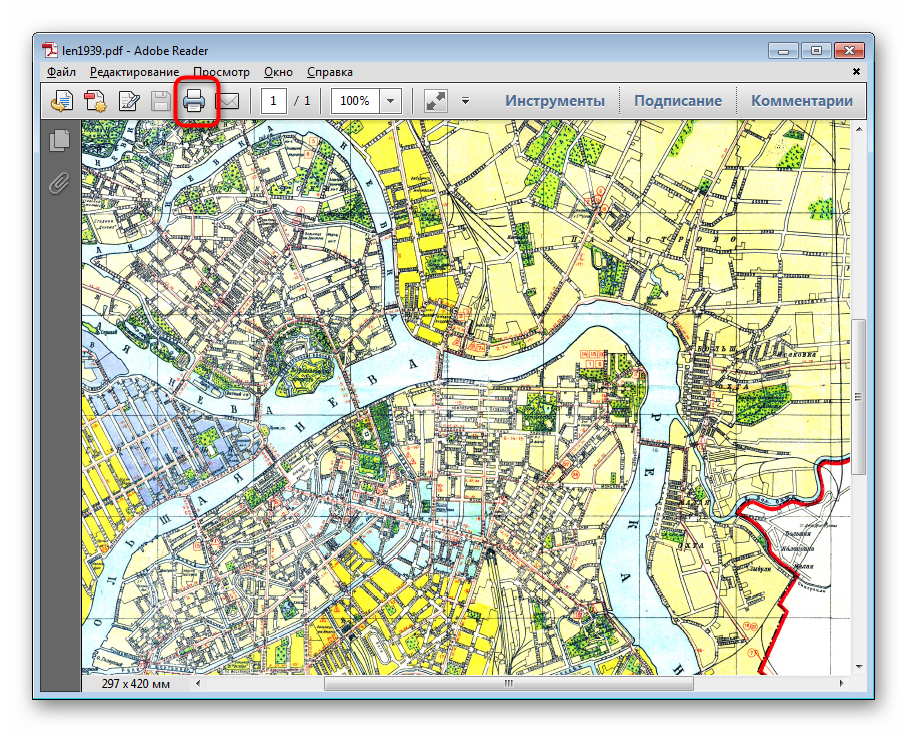Expand the zoom level dropdown arrow
Image resolution: width=907 pixels, height=732 pixels.
click(390, 101)
